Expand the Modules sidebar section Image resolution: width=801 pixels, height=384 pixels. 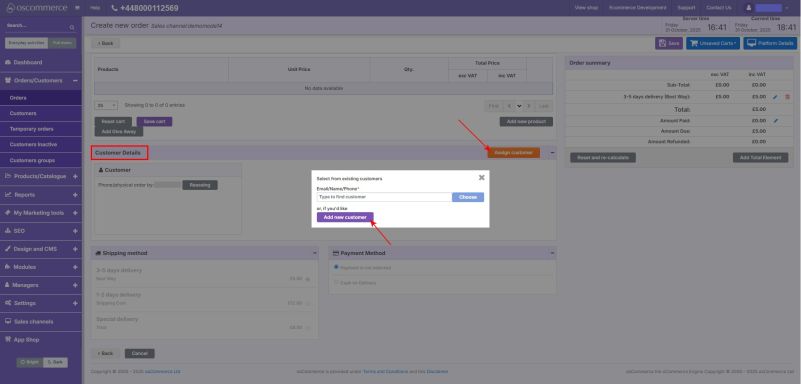tap(75, 267)
